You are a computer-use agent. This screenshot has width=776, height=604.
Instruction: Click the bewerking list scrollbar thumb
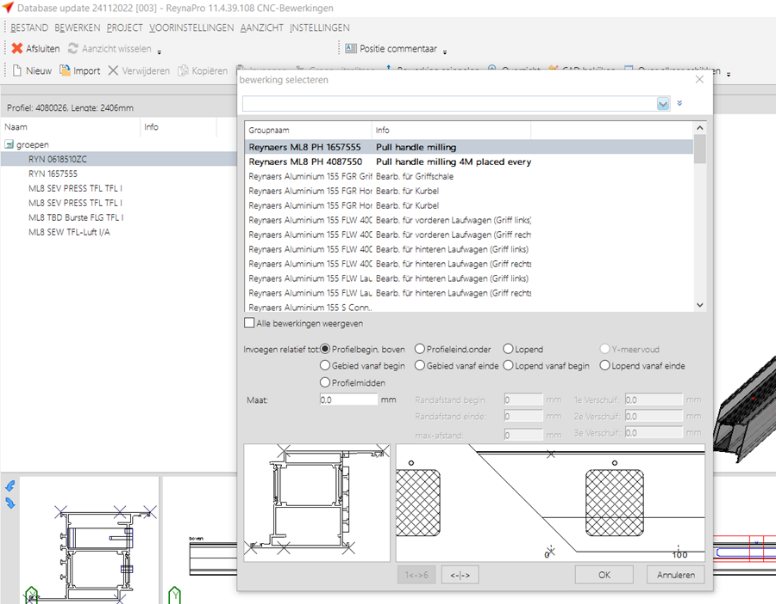pos(700,149)
